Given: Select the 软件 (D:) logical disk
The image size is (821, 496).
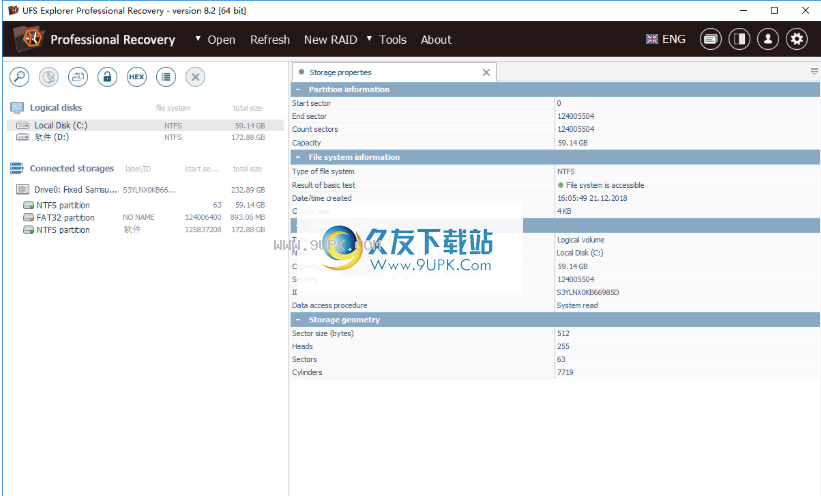Looking at the screenshot, I should coord(146,137).
